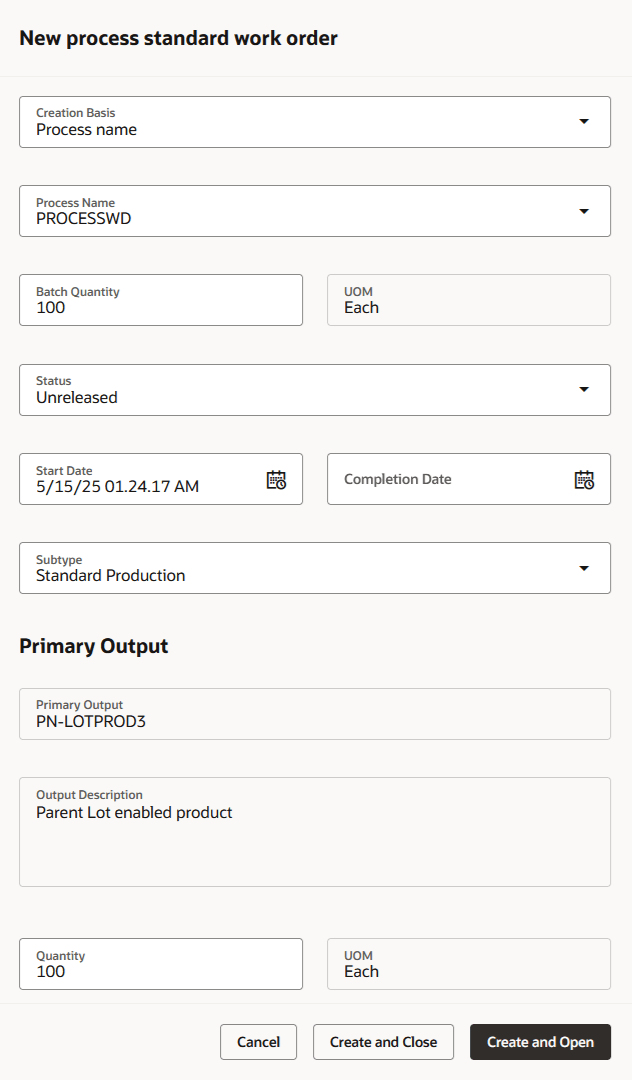The height and width of the screenshot is (1080, 632).
Task: Open the Start Date calendar picker
Action: pyautogui.click(x=277, y=479)
